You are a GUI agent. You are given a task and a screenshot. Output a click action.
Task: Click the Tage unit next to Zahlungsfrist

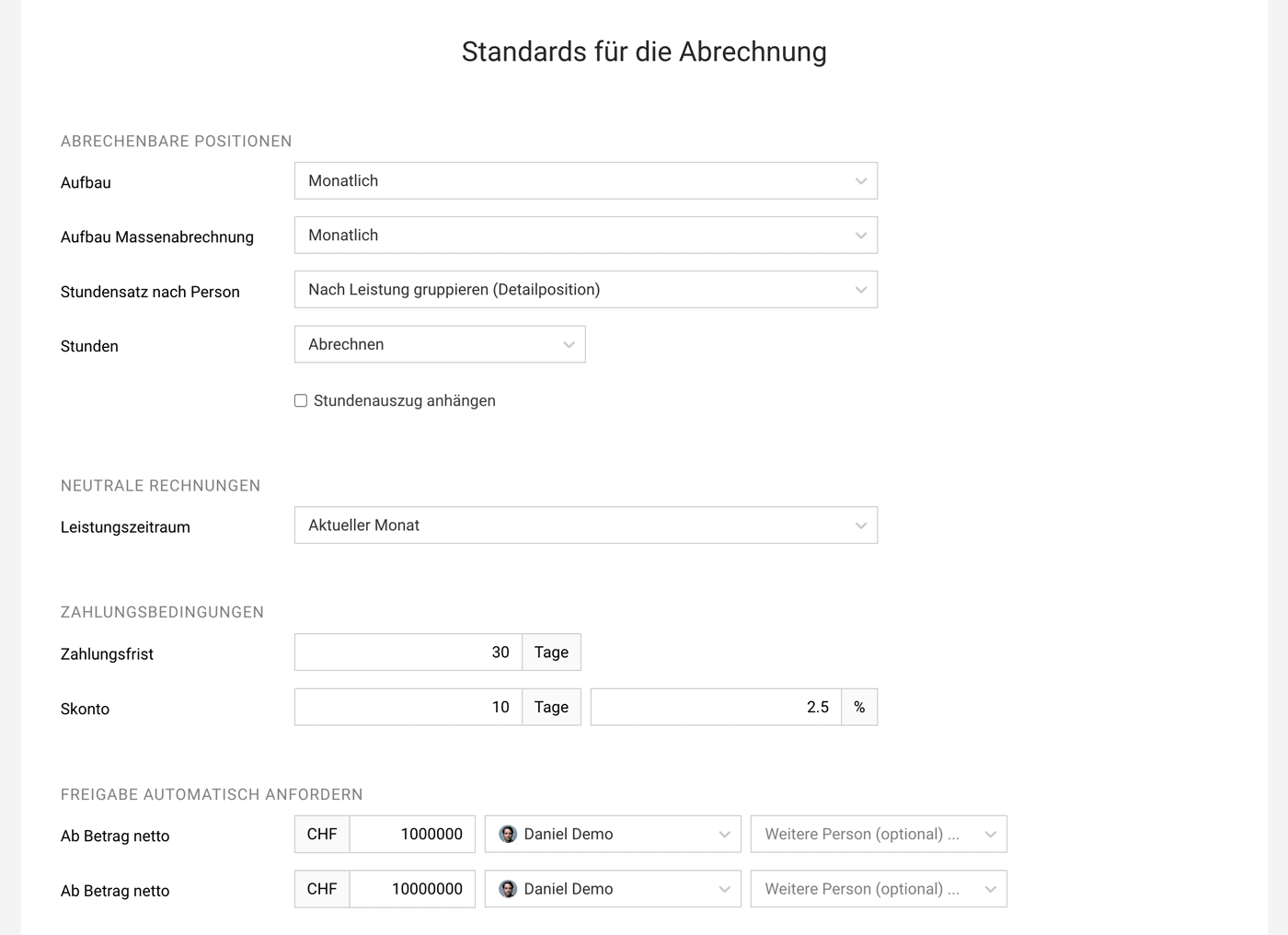point(550,652)
